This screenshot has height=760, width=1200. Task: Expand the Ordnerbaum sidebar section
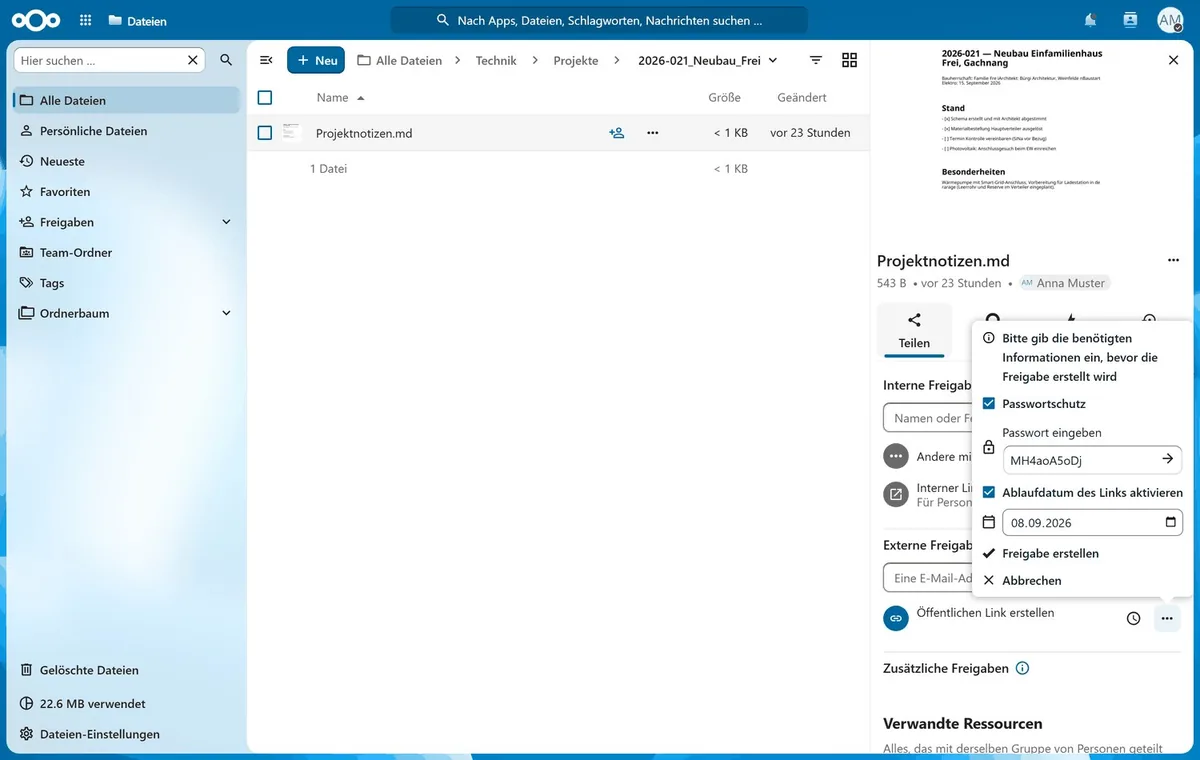pyautogui.click(x=226, y=313)
